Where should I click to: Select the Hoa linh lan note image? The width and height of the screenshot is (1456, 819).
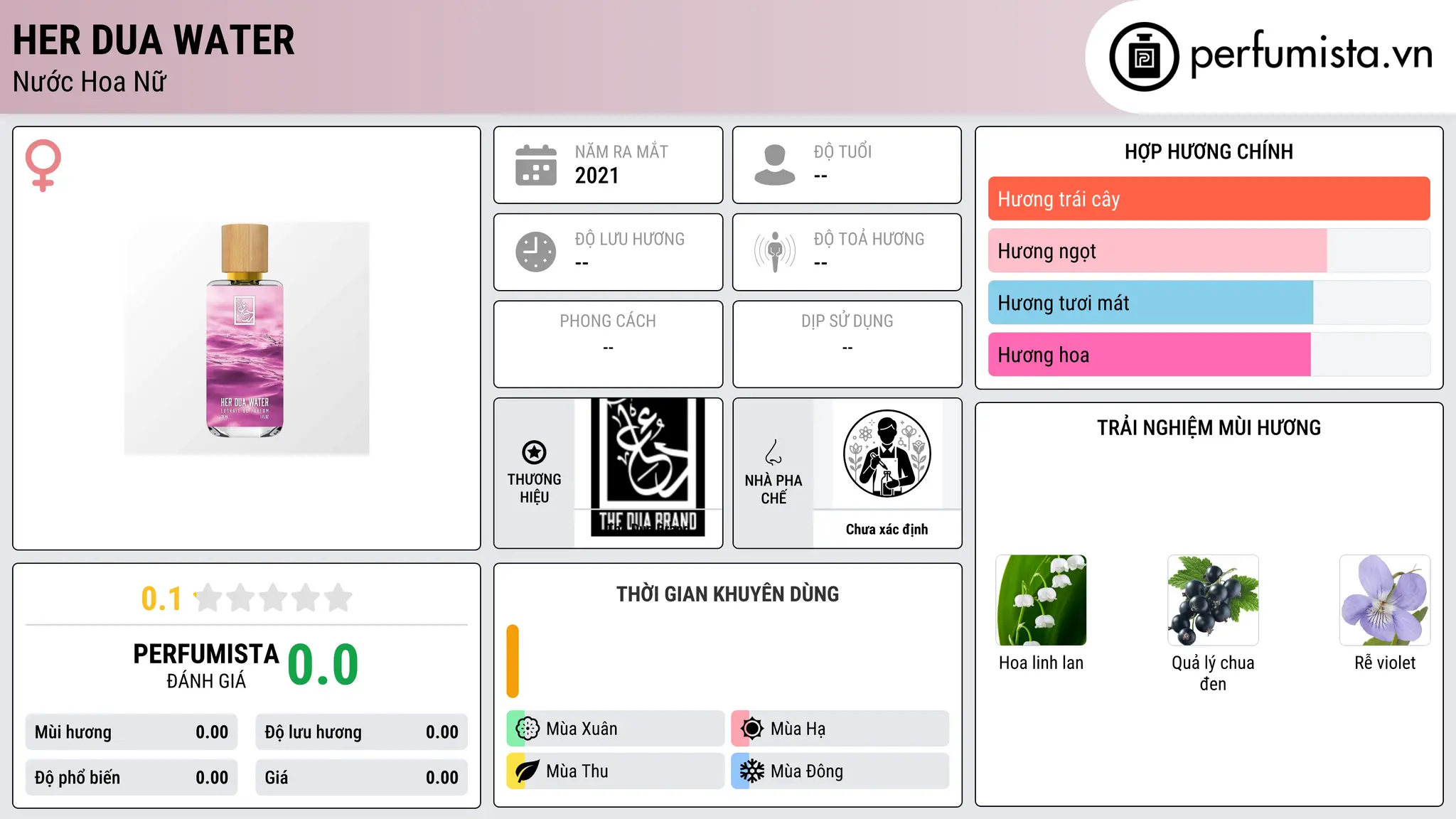click(1042, 600)
